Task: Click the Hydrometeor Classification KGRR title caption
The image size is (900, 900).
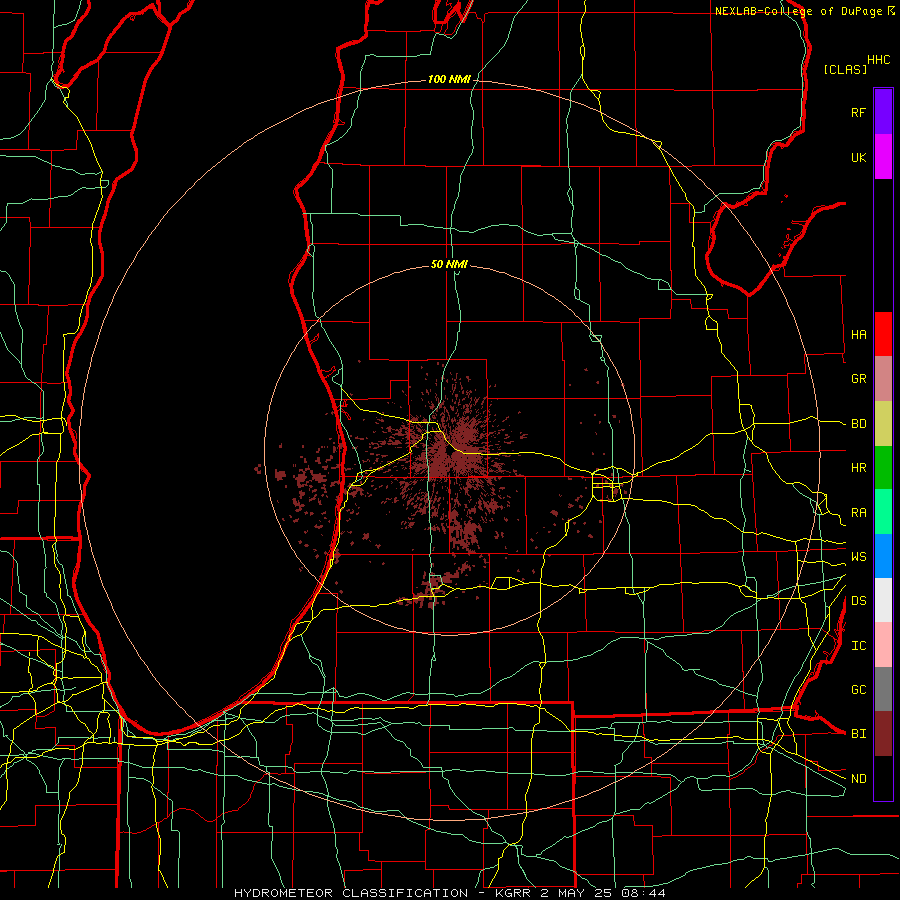Action: coord(449,893)
